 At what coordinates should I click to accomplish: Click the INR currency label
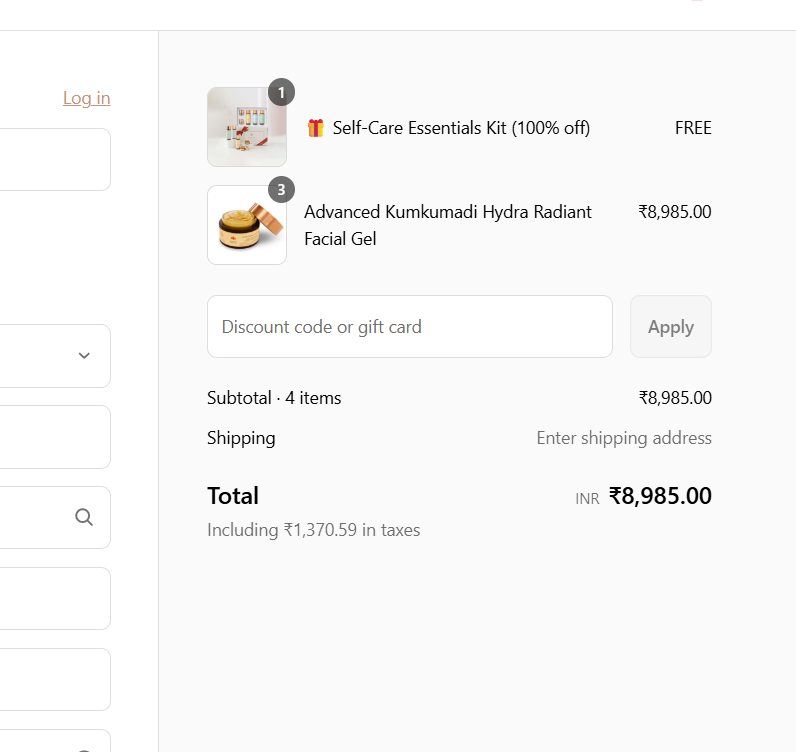(x=587, y=498)
